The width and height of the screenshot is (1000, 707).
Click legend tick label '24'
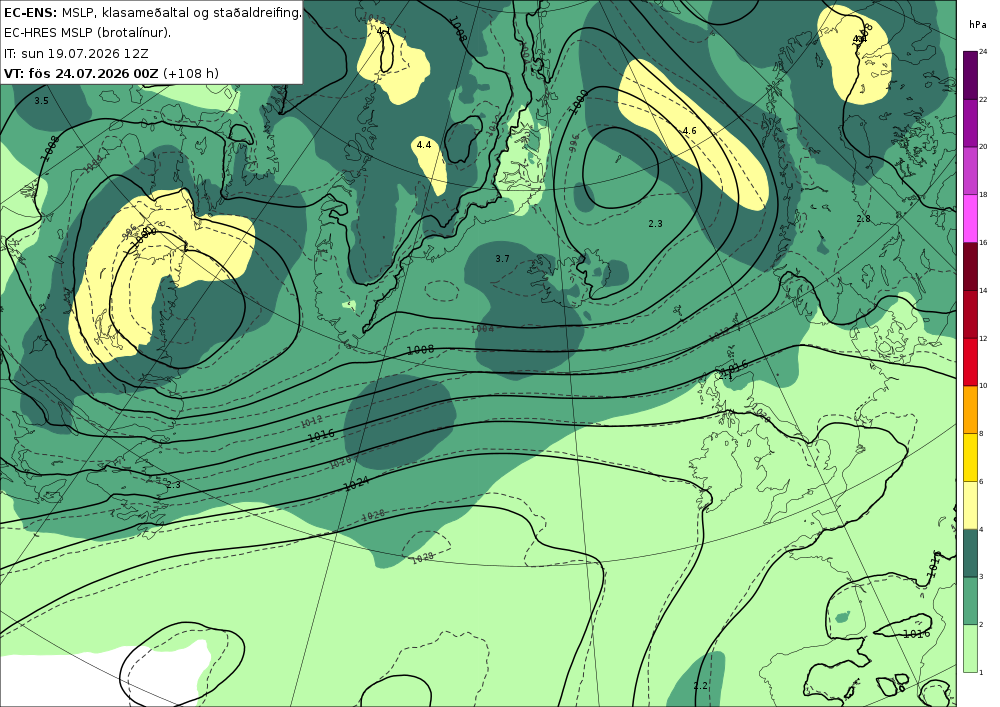tap(983, 52)
